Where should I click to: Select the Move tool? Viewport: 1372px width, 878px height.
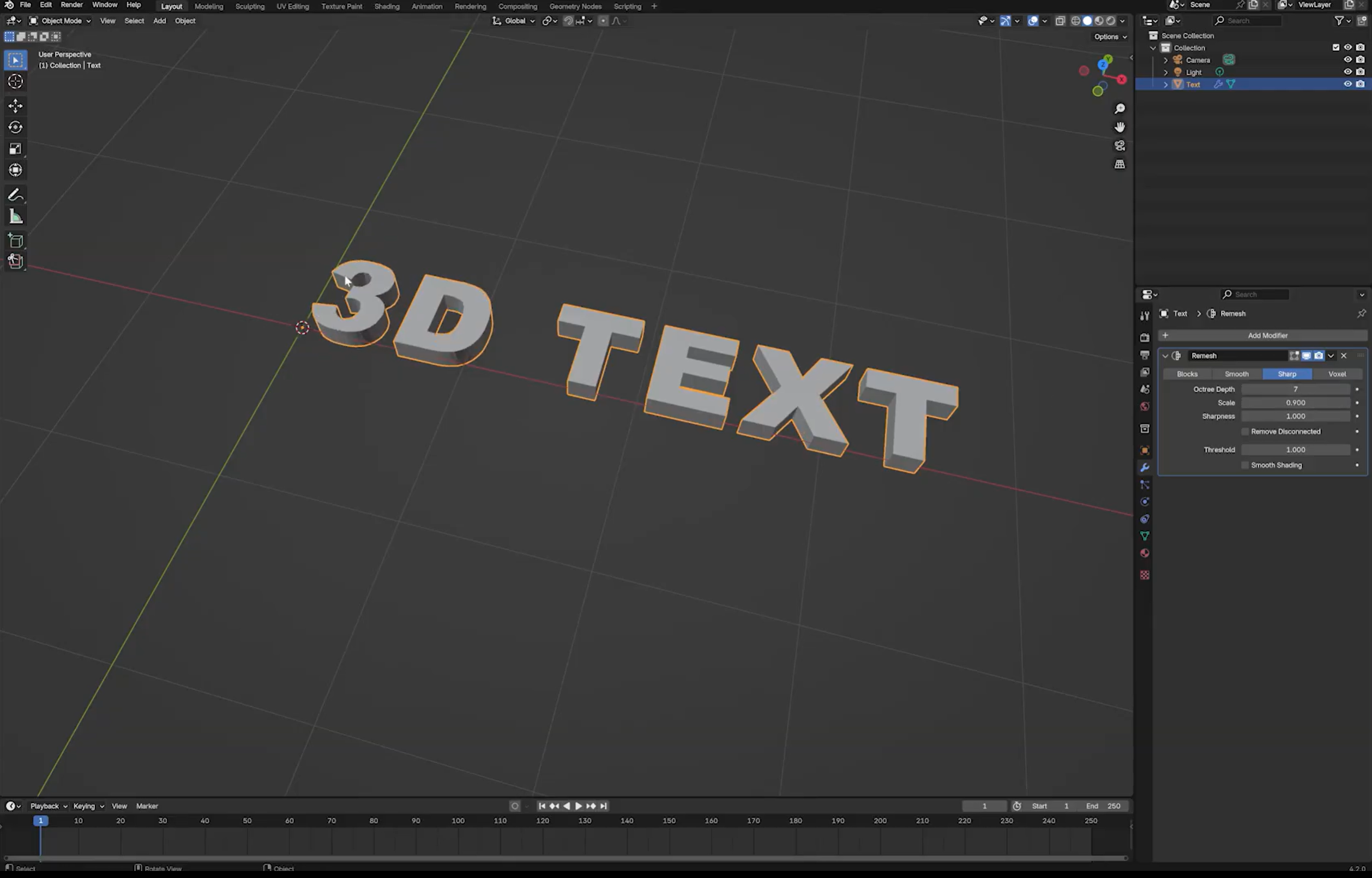[x=15, y=105]
